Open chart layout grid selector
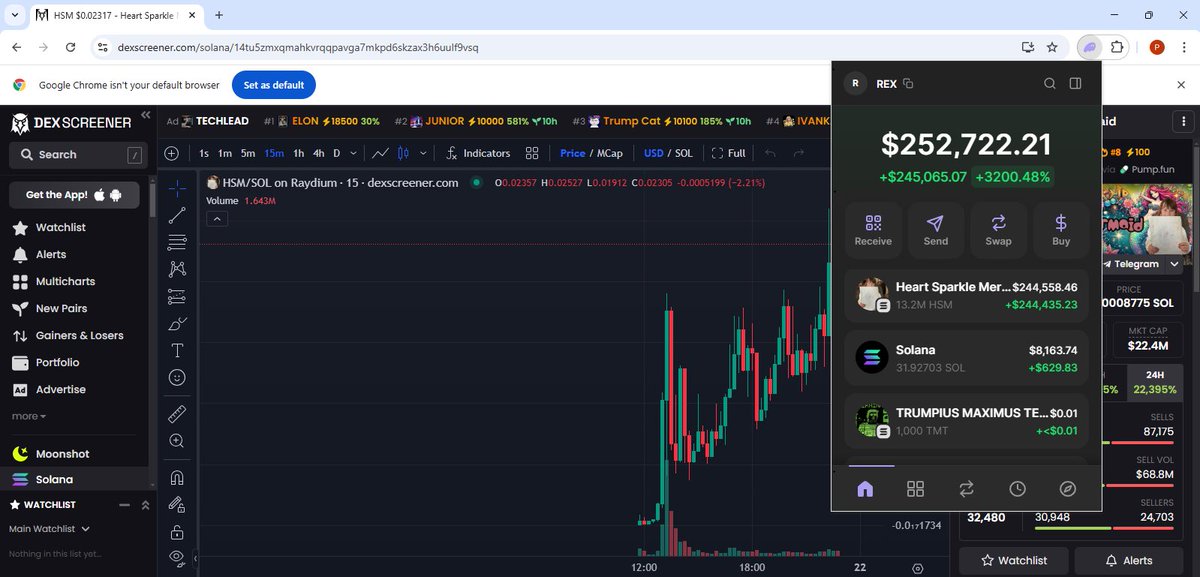Image resolution: width=1200 pixels, height=577 pixels. coord(532,153)
